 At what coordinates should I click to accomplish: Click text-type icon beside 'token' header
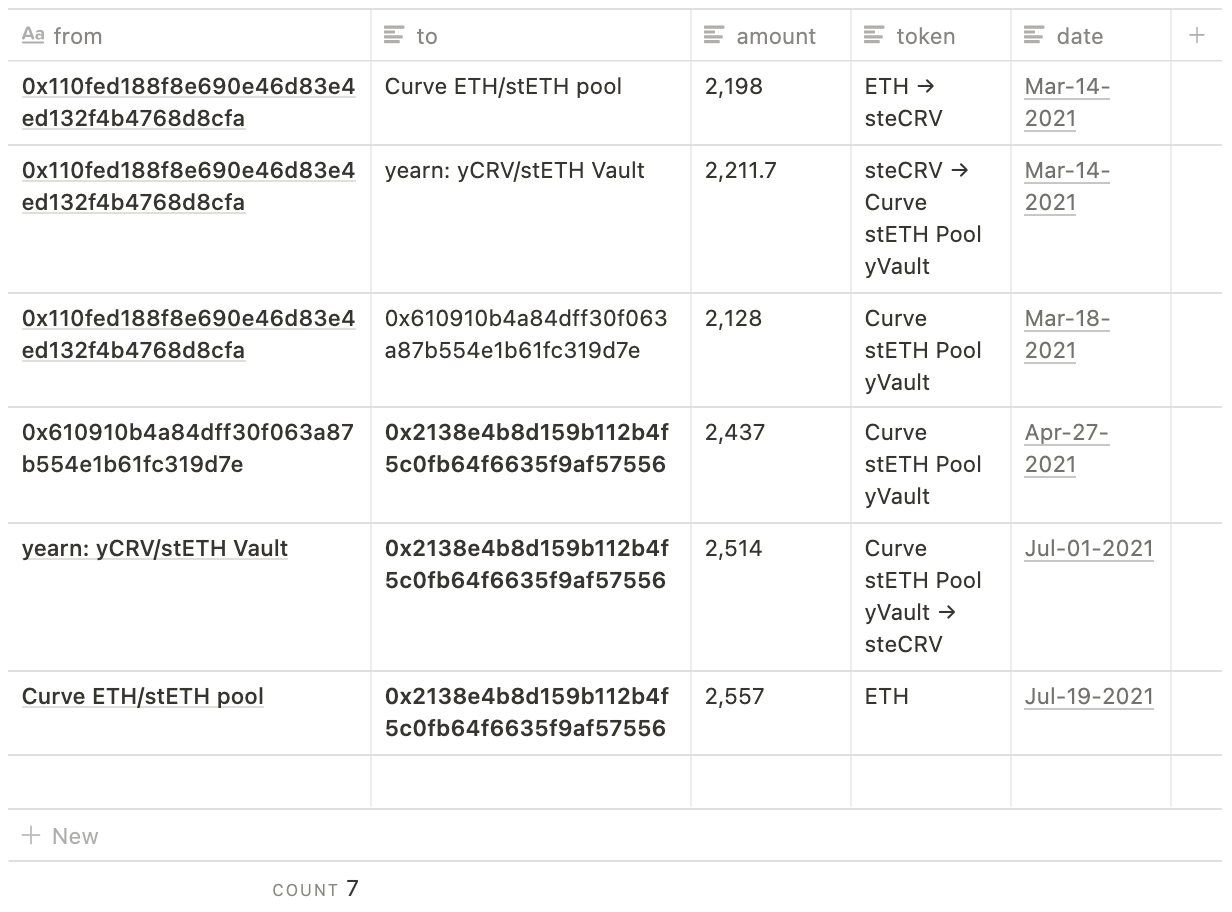(874, 36)
